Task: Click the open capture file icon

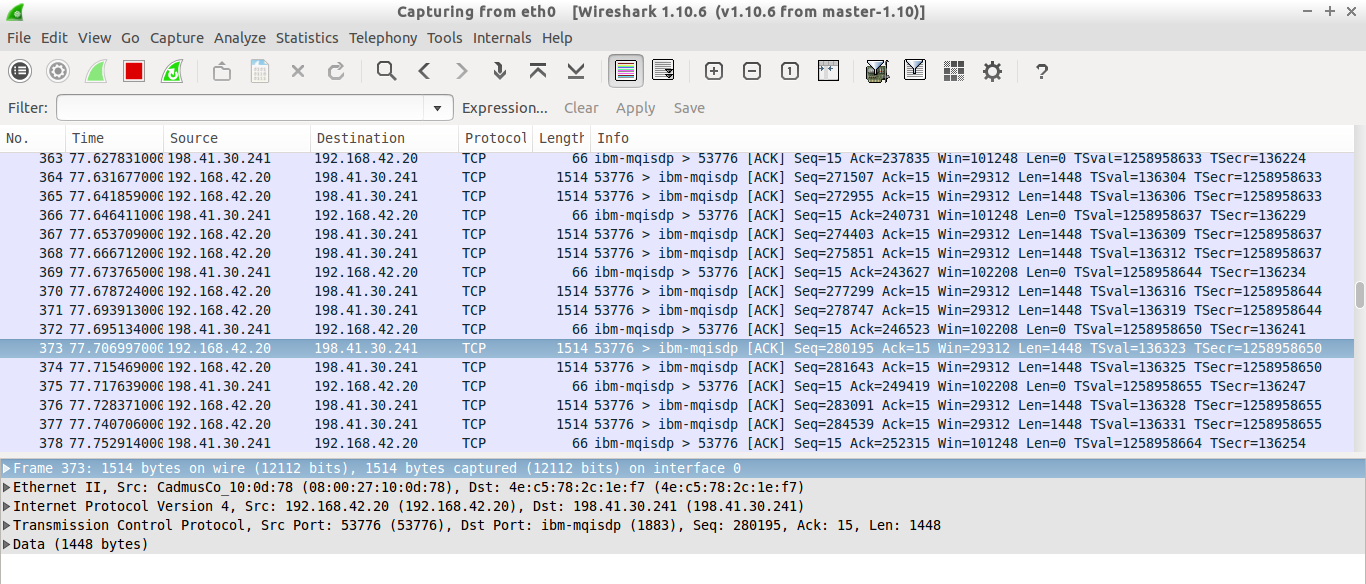Action: click(x=222, y=71)
